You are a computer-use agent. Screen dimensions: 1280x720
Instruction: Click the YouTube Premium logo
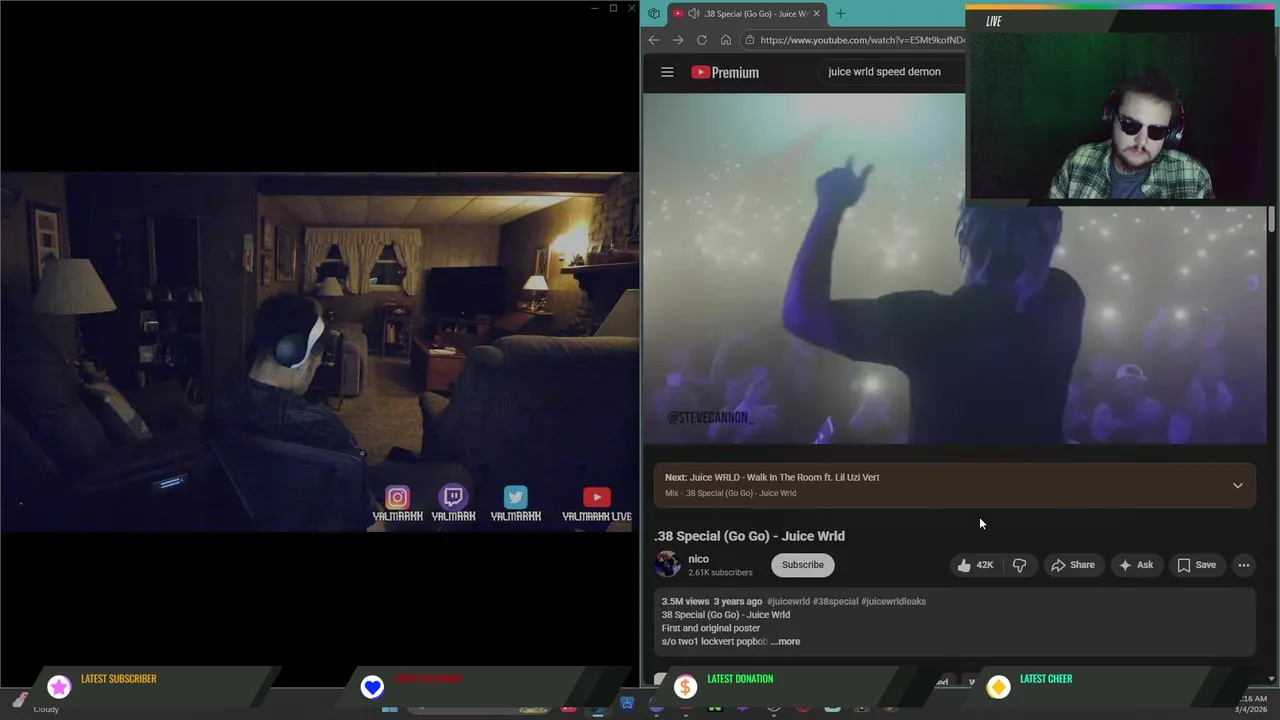(725, 72)
